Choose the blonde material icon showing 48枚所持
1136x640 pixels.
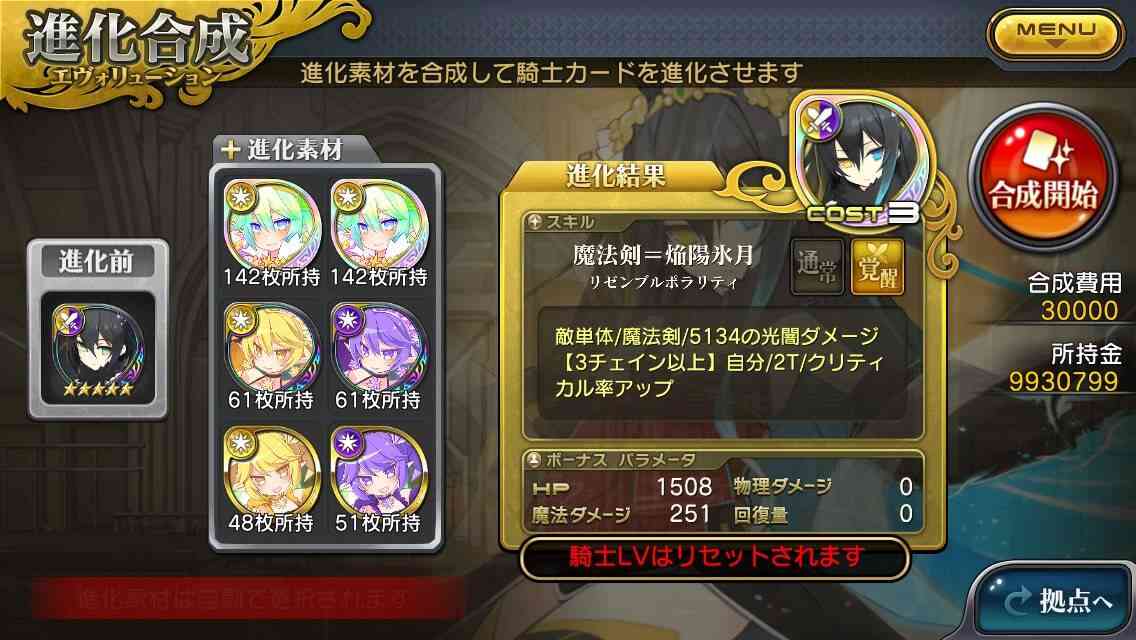pos(272,471)
